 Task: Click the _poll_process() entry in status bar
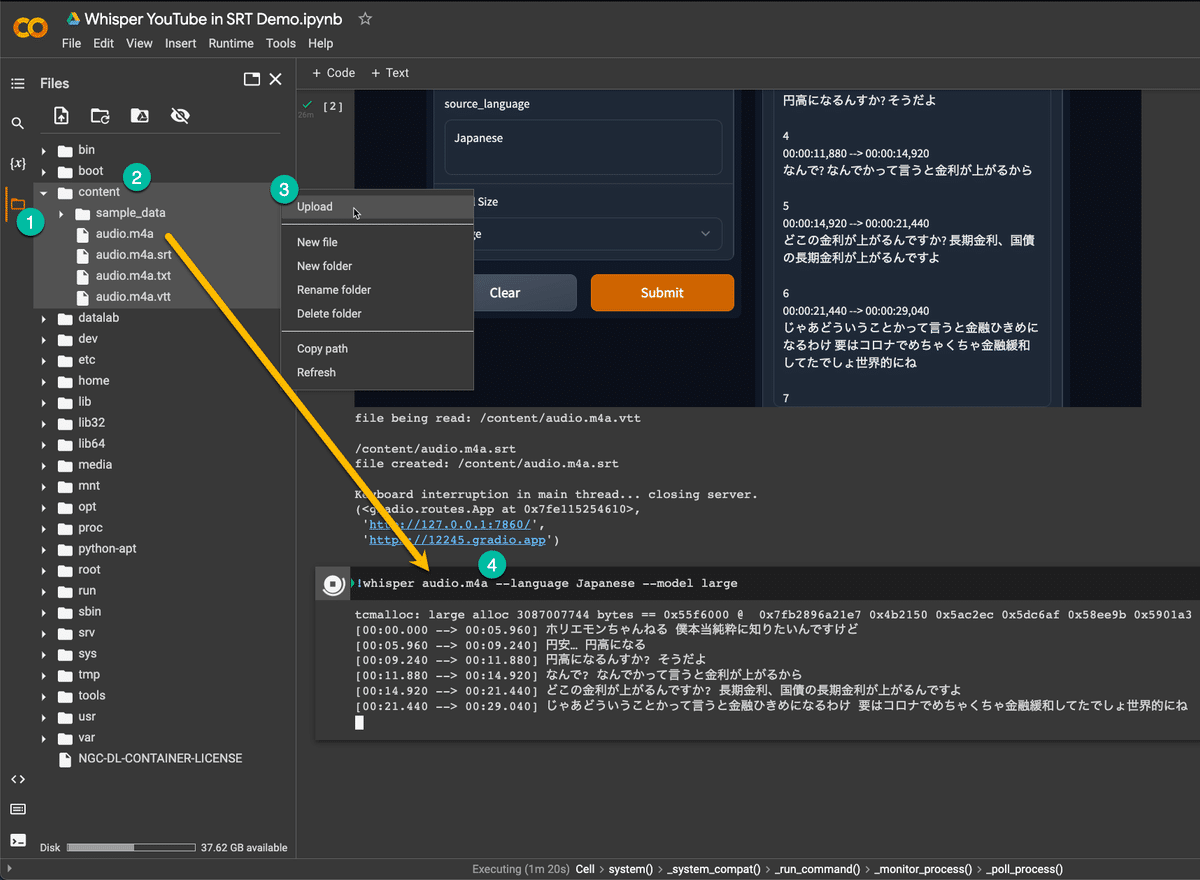pos(1023,870)
